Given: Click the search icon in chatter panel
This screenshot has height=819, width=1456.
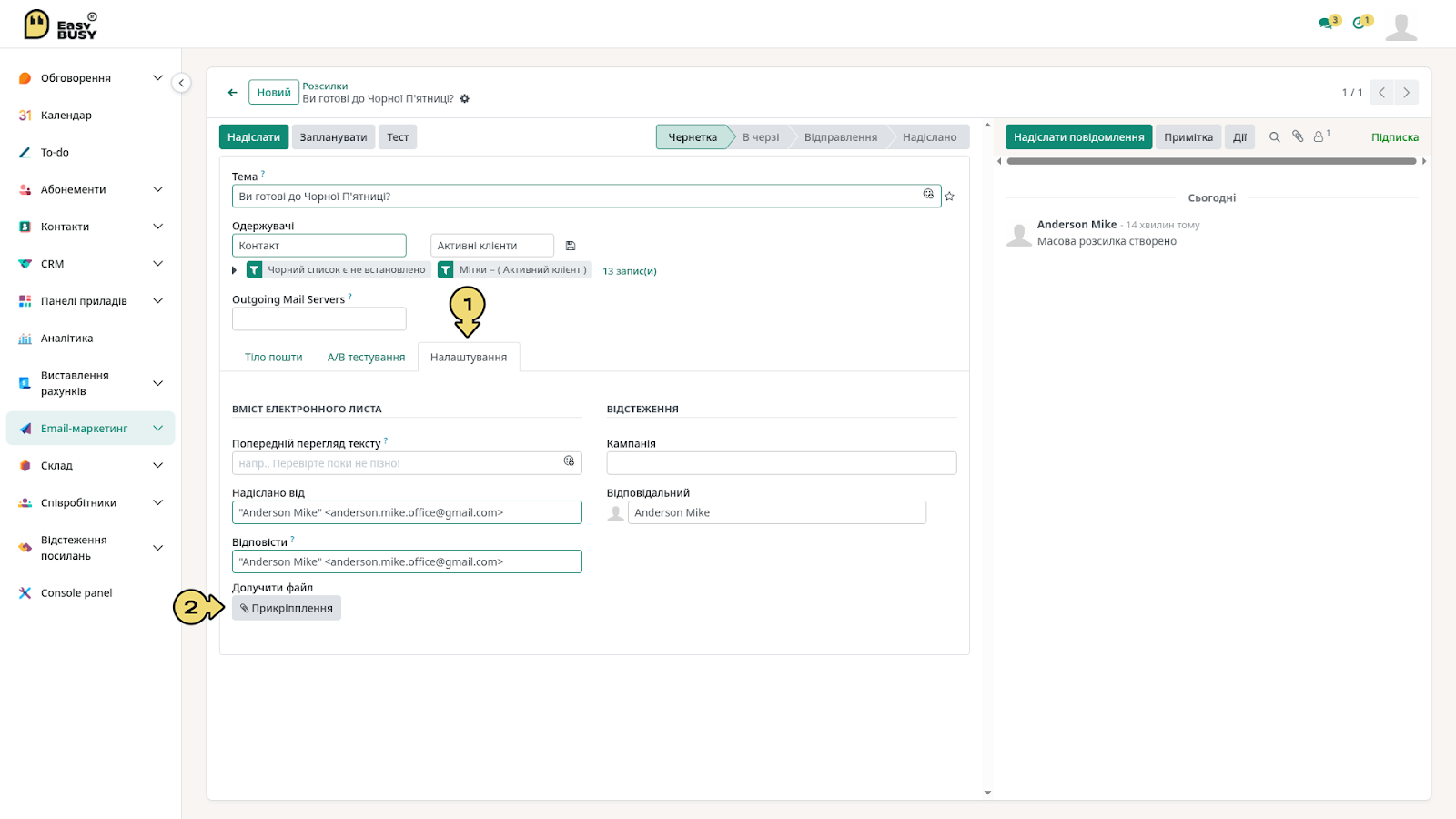Looking at the screenshot, I should pyautogui.click(x=1274, y=137).
